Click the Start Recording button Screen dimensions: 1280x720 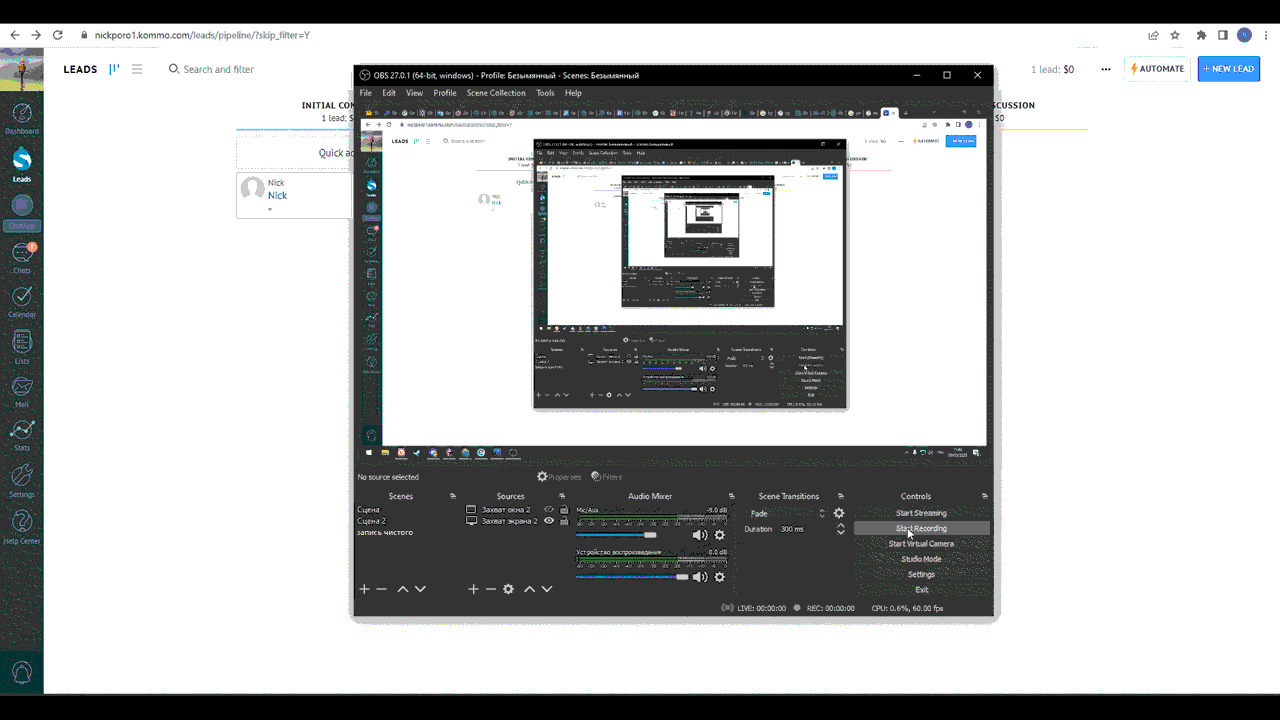(921, 528)
